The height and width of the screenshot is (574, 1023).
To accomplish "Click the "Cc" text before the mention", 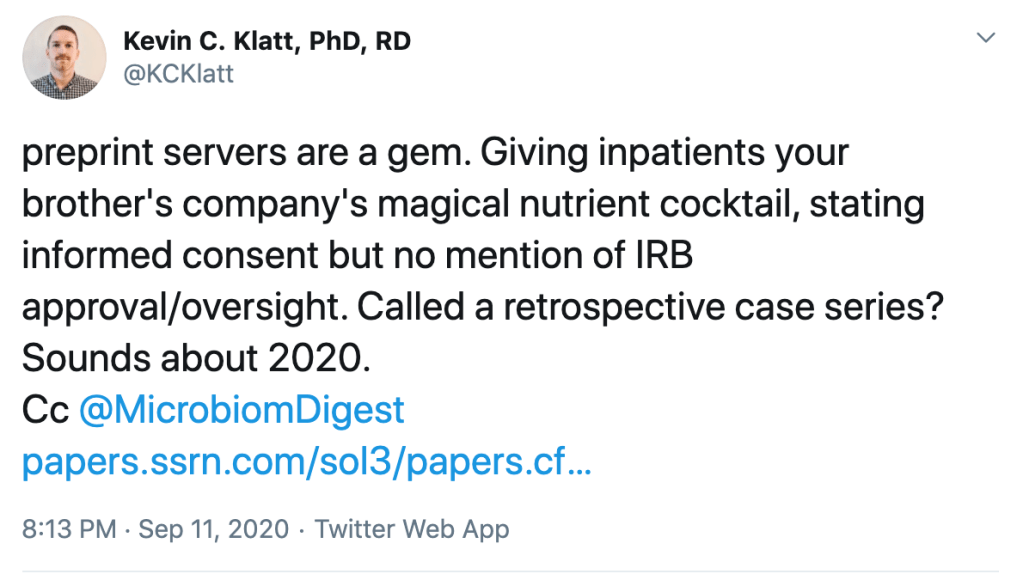I will [x=45, y=410].
